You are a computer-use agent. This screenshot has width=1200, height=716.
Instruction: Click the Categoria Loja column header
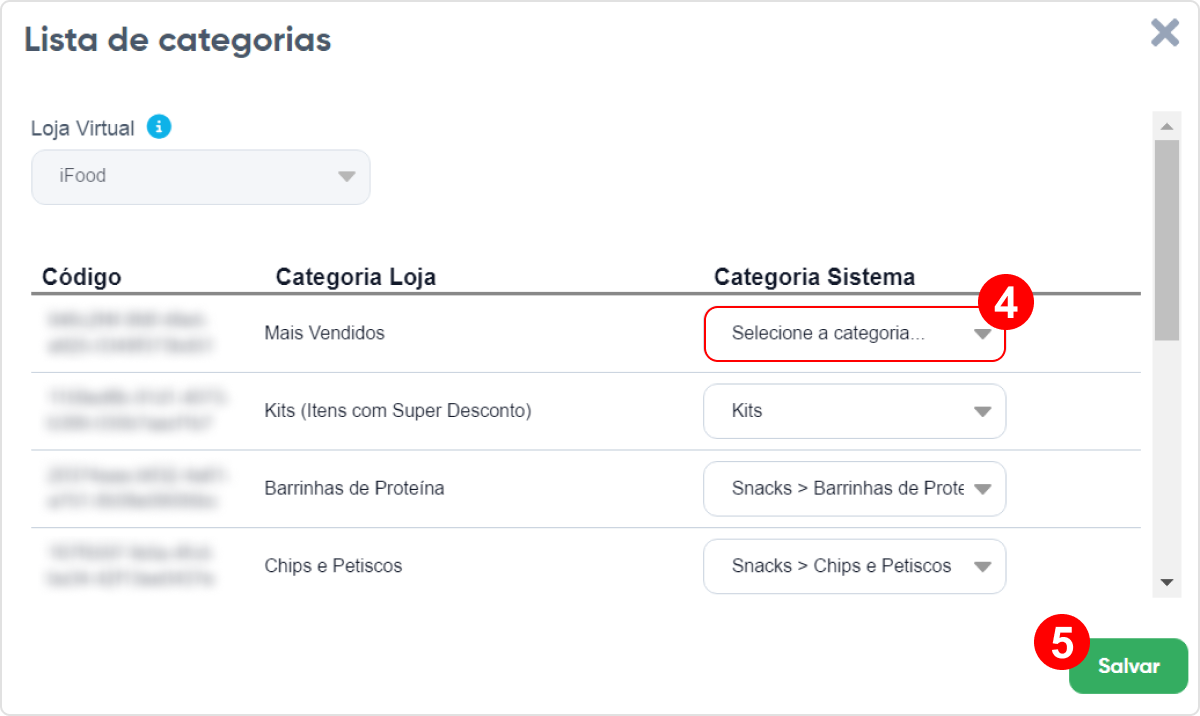point(356,277)
